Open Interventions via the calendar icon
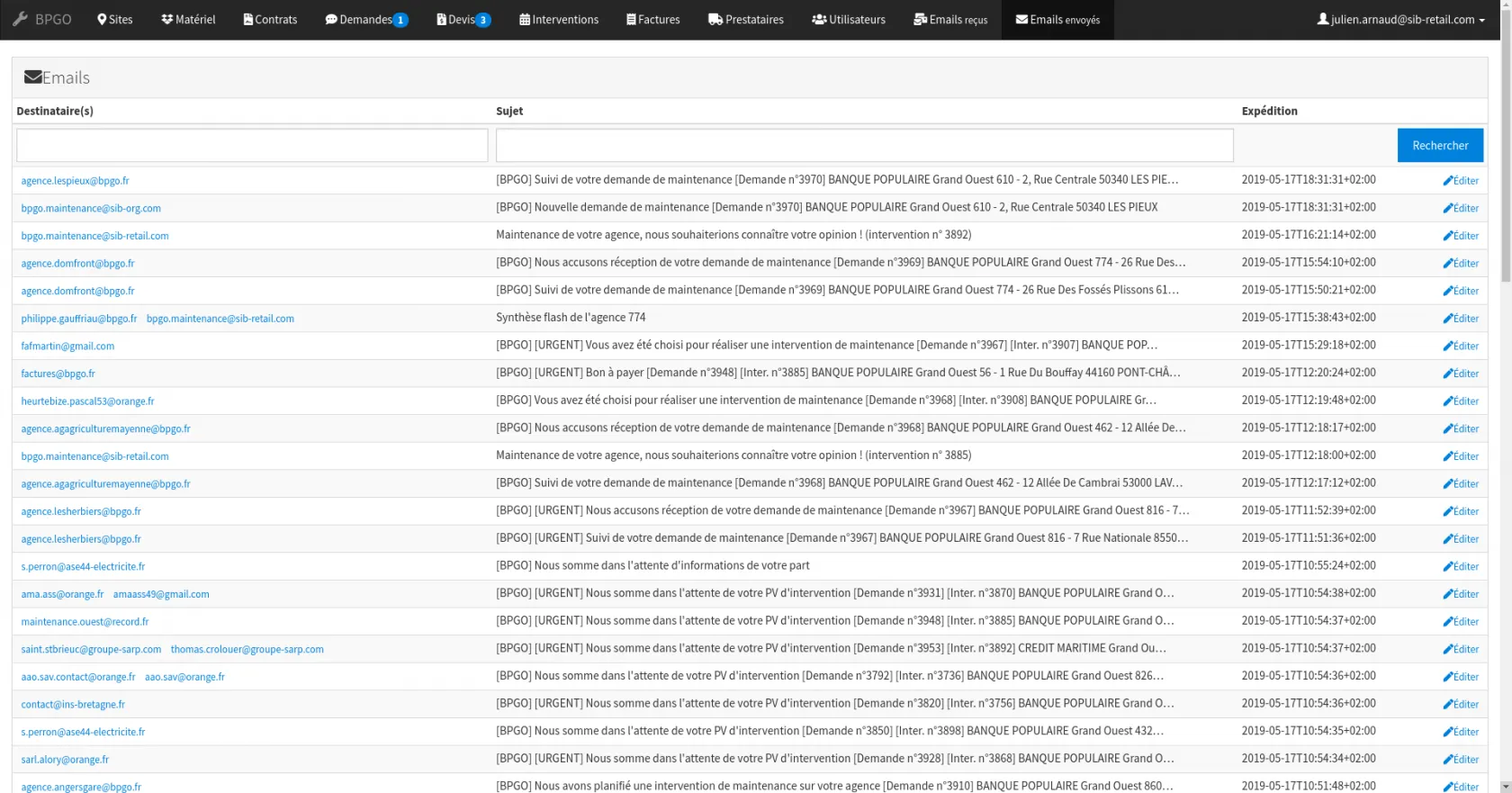The image size is (1512, 793). tap(525, 20)
